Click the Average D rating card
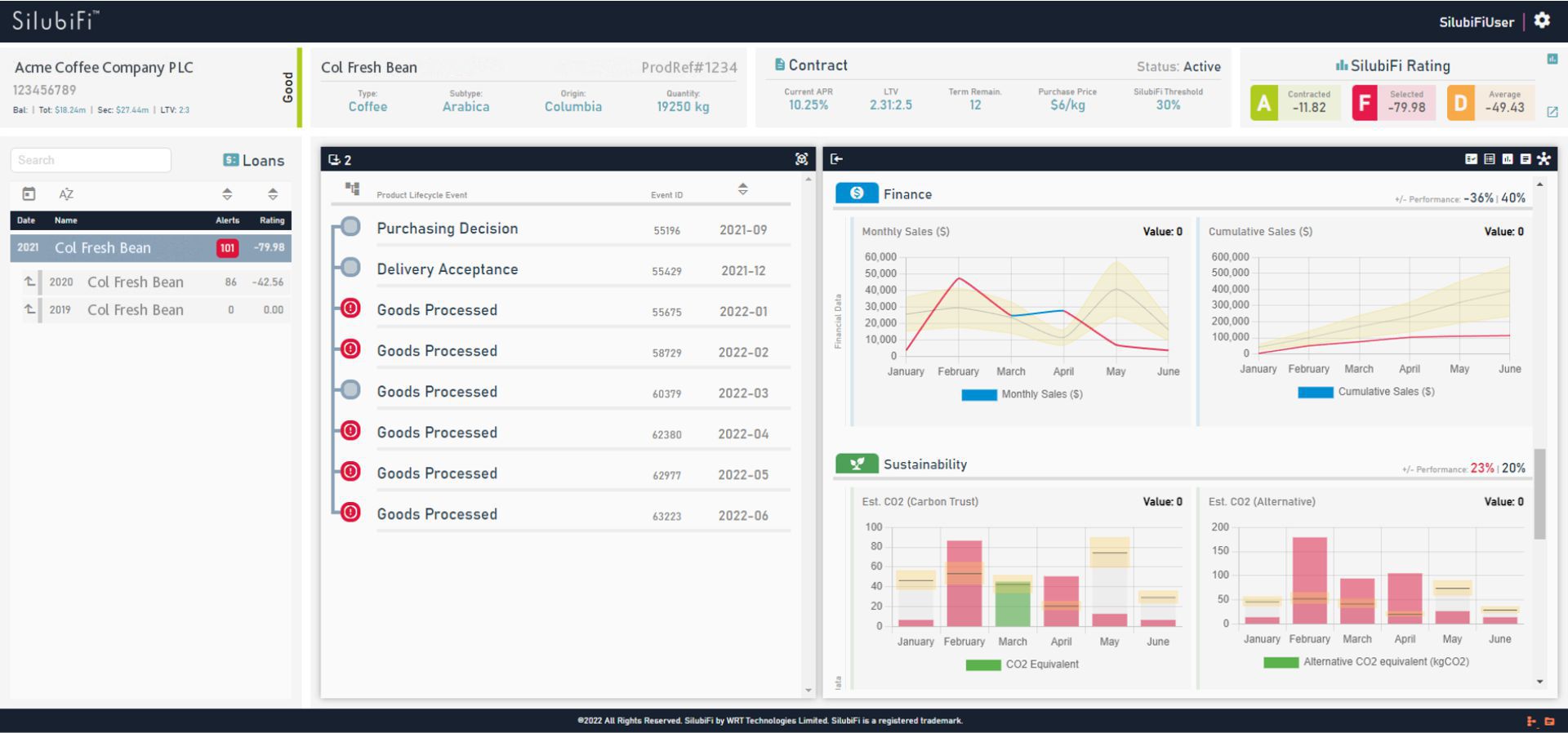The height and width of the screenshot is (733, 1568). pos(1490,103)
